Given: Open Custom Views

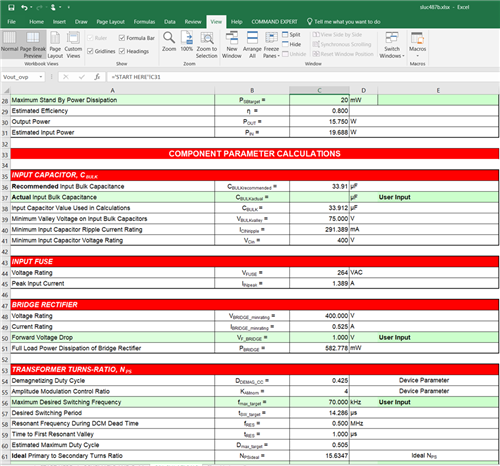Looking at the screenshot, I should tap(73, 45).
